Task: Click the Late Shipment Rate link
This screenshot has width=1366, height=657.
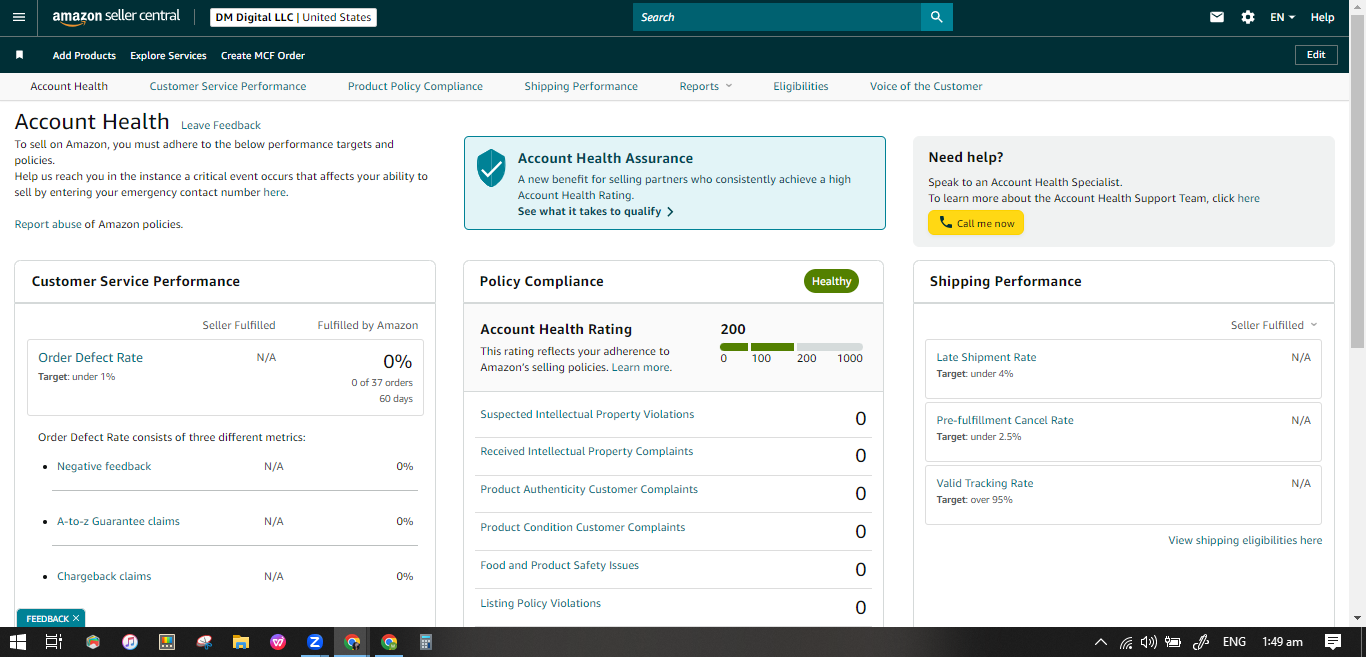Action: 986,357
